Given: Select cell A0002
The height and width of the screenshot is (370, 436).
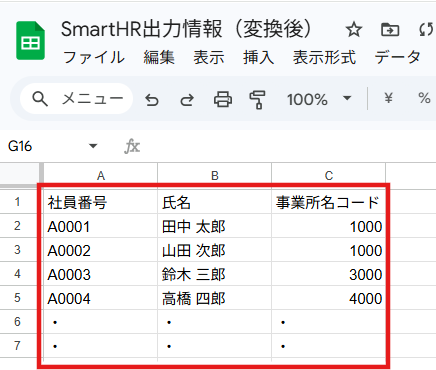Looking at the screenshot, I should pos(101,250).
